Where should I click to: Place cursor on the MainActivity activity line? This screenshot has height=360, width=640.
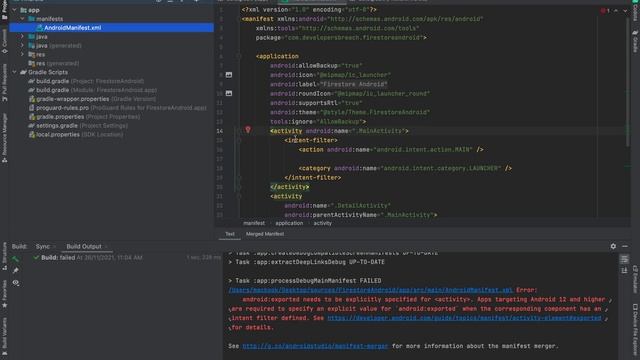339,131
